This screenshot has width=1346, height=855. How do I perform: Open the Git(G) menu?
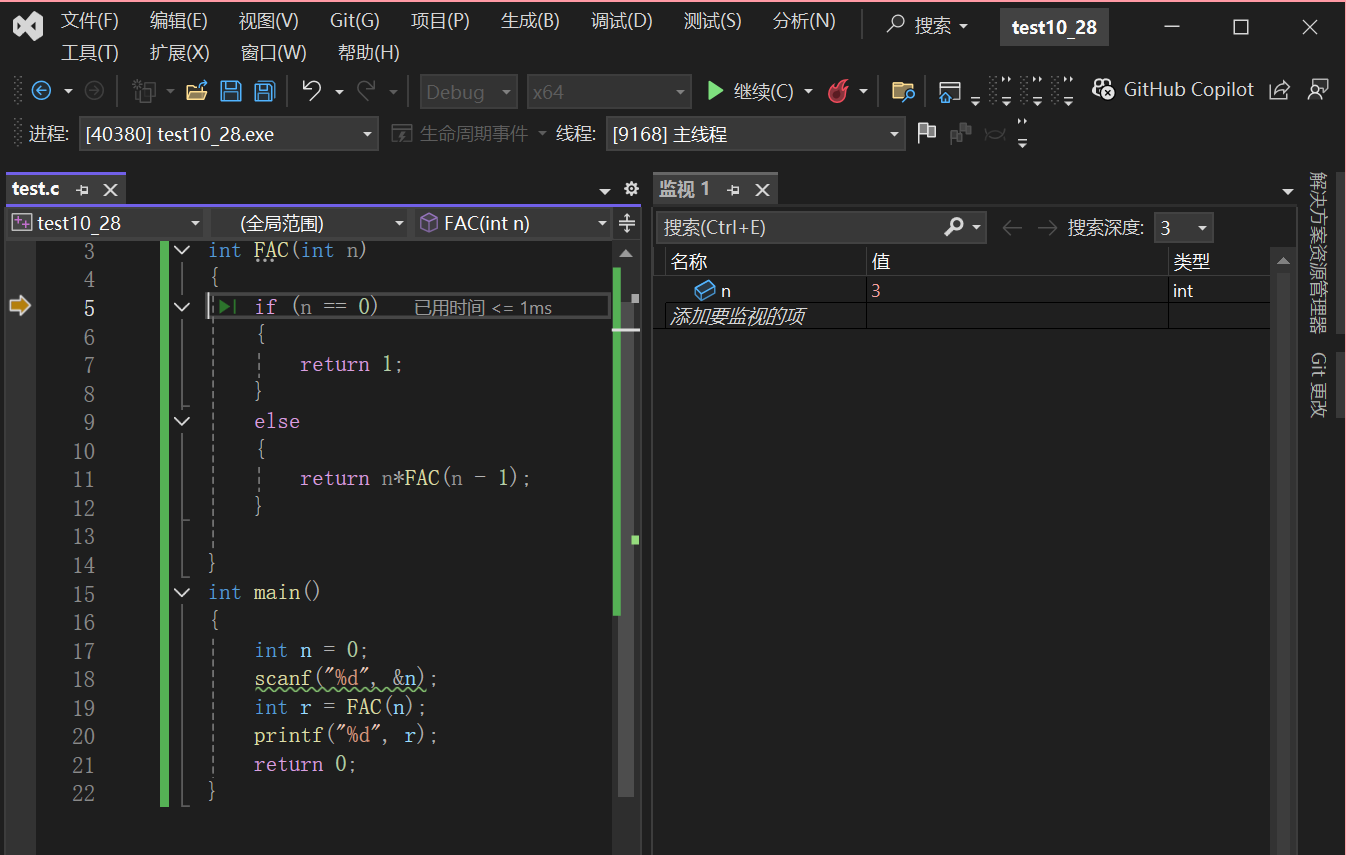[x=355, y=21]
